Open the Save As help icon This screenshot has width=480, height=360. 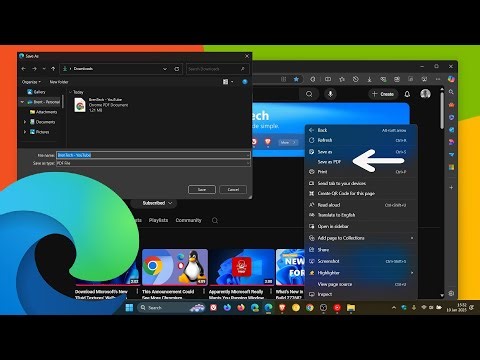click(245, 82)
